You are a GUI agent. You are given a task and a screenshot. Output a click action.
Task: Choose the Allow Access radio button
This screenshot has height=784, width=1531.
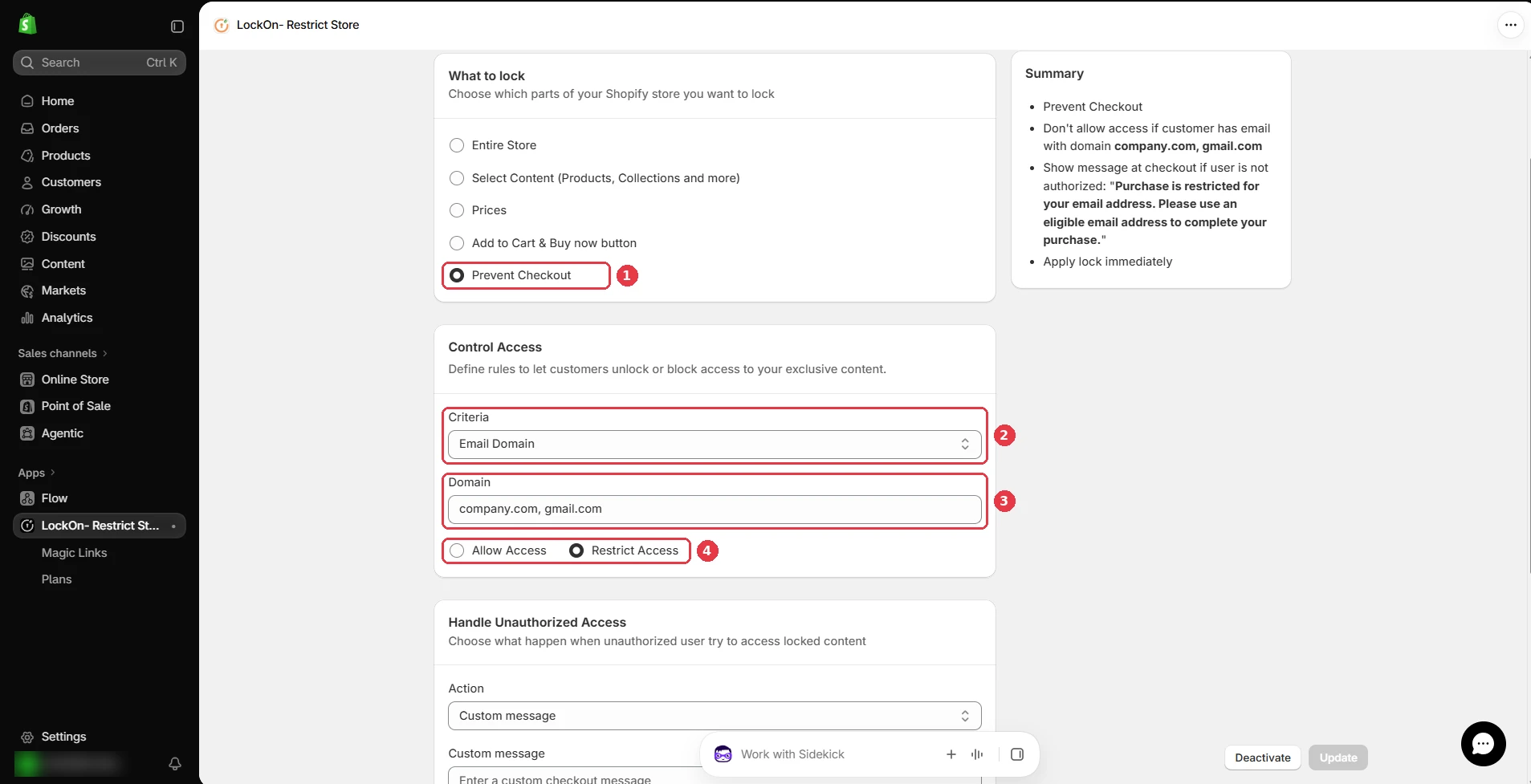[457, 550]
